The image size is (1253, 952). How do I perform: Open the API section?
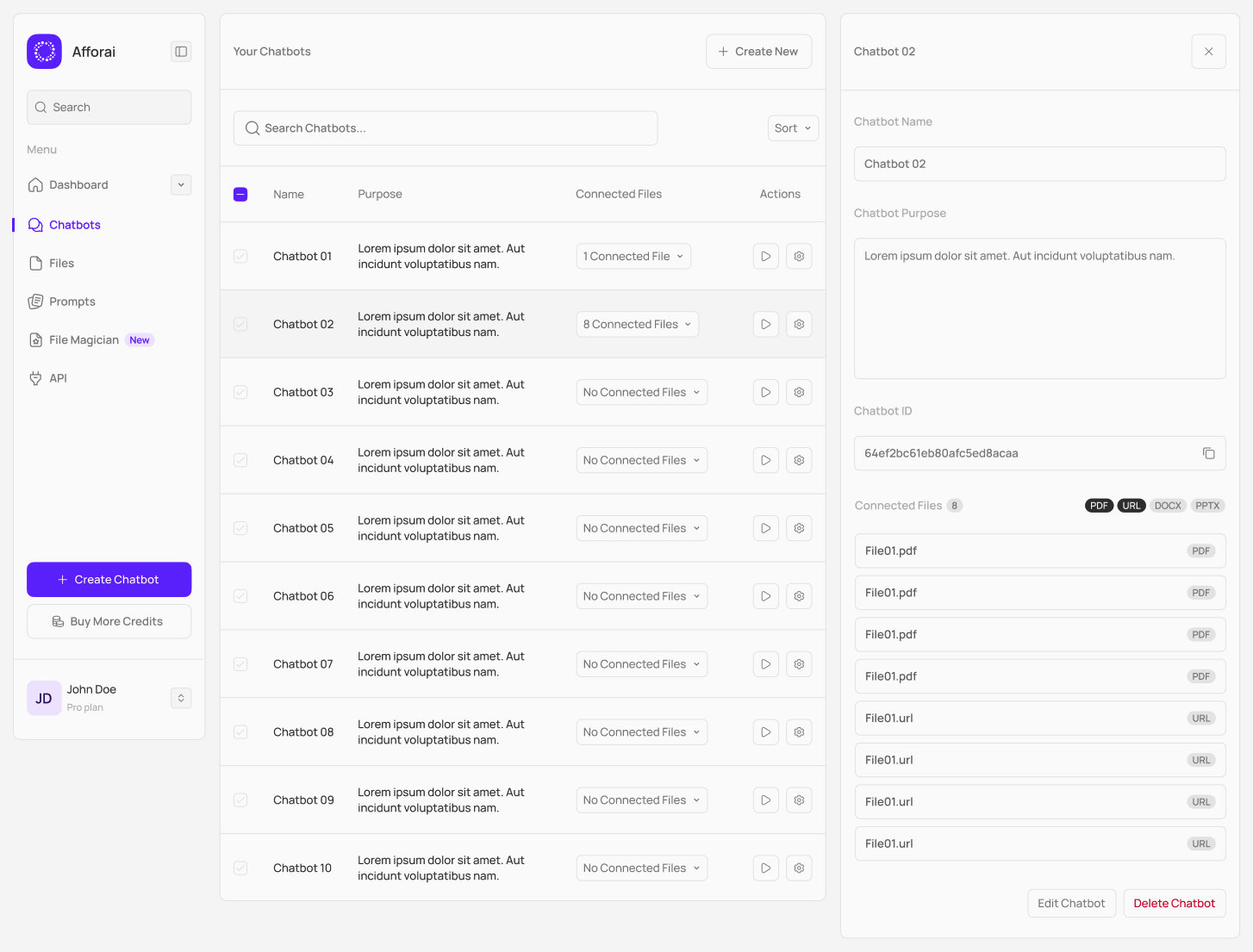(58, 377)
